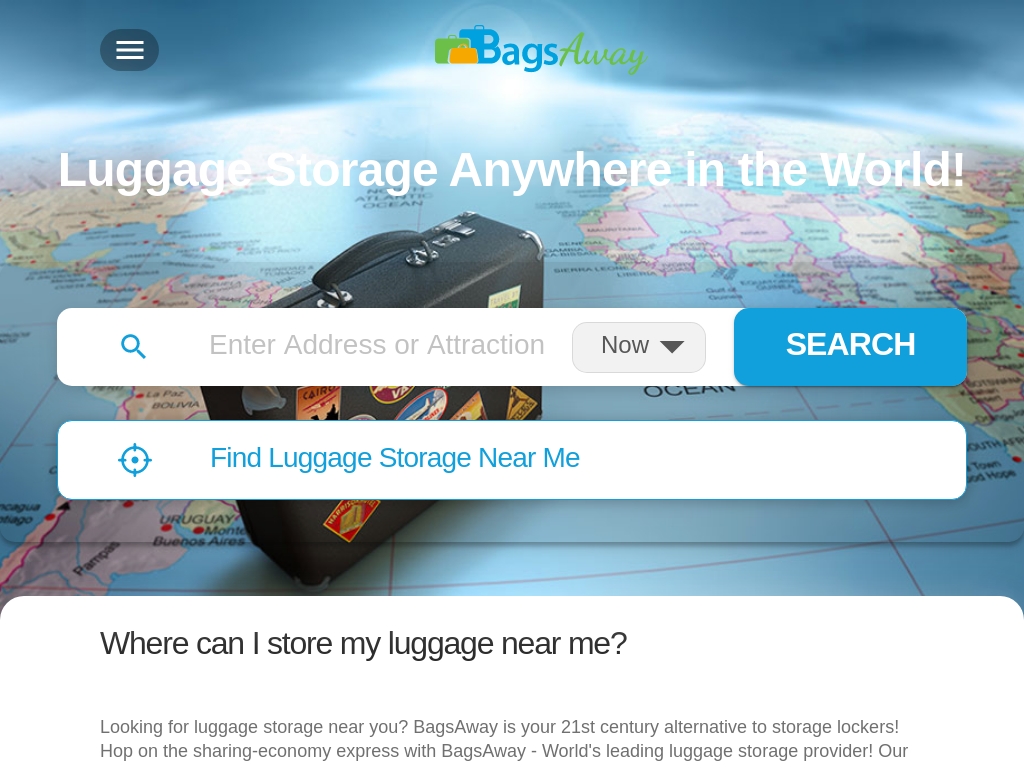Click the Luggage Storage Anywhere headline

(511, 170)
